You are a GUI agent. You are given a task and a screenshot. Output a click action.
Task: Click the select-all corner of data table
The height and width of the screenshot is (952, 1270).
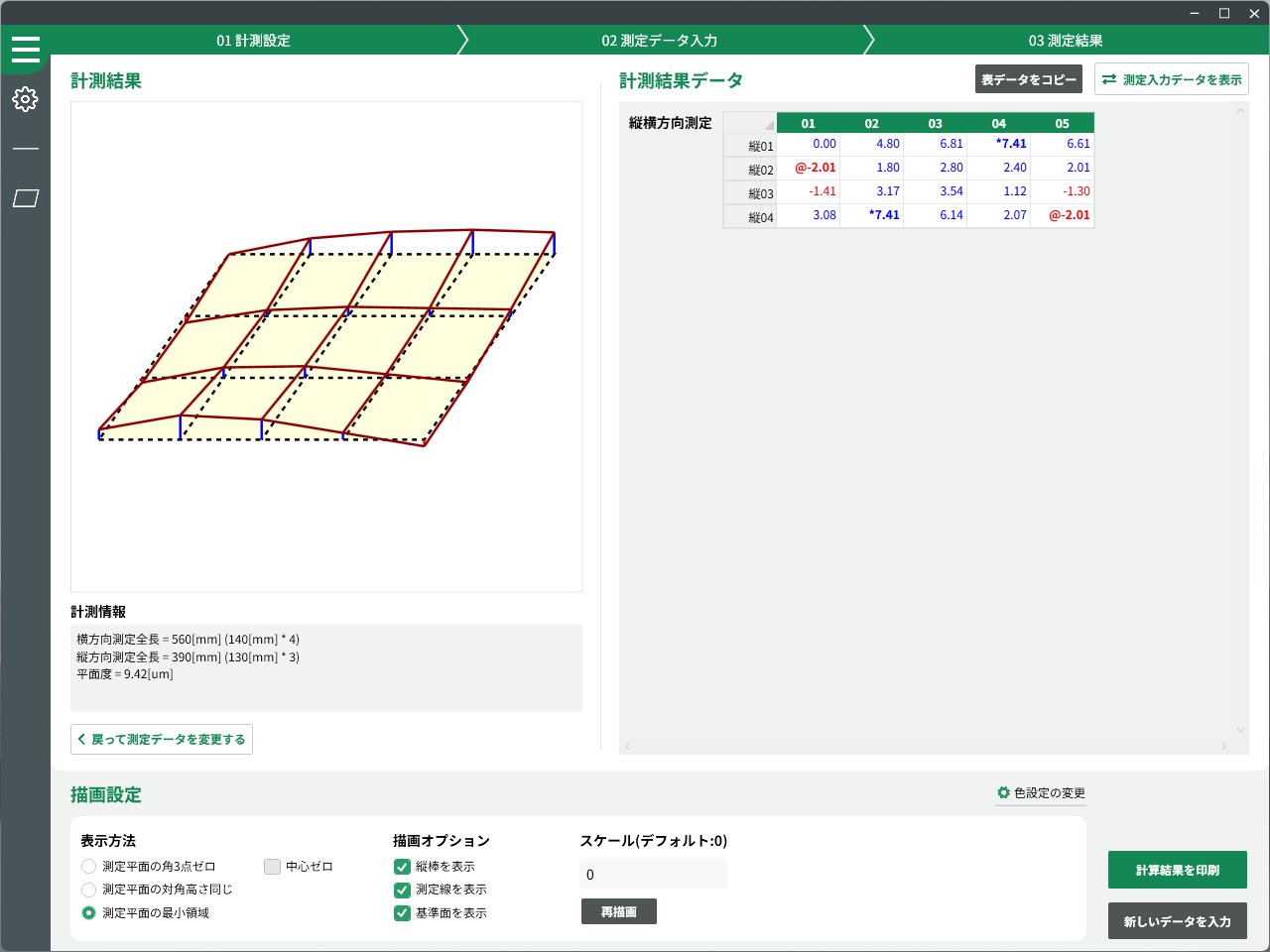[x=749, y=123]
